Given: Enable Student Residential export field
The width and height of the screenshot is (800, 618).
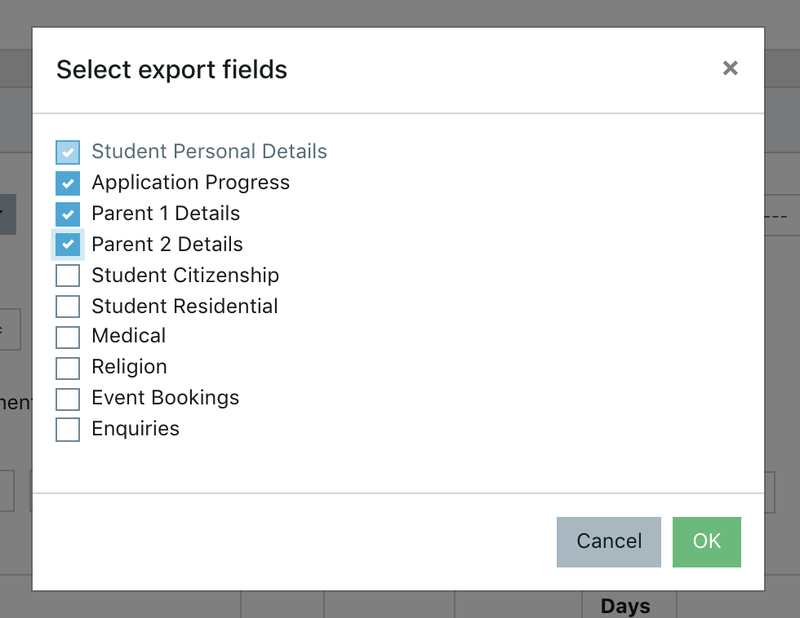Looking at the screenshot, I should 67,306.
